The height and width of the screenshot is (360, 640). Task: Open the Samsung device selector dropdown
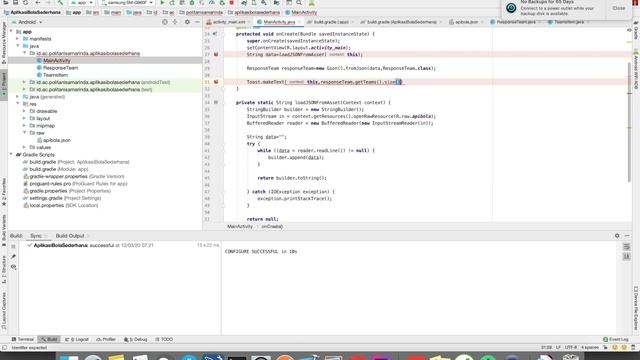coord(127,3)
